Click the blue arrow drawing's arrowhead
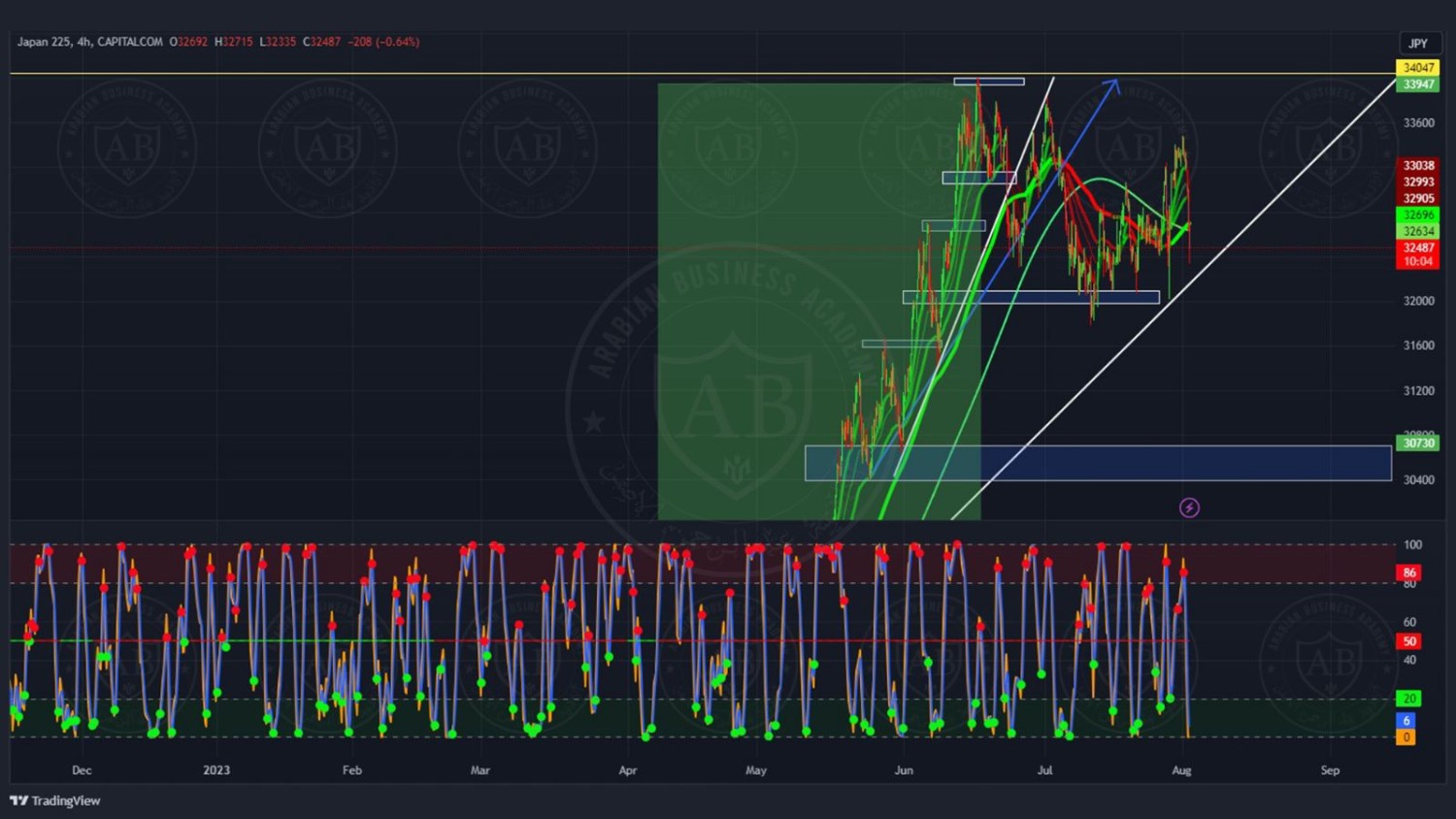Viewport: 1456px width, 819px height. point(1114,85)
